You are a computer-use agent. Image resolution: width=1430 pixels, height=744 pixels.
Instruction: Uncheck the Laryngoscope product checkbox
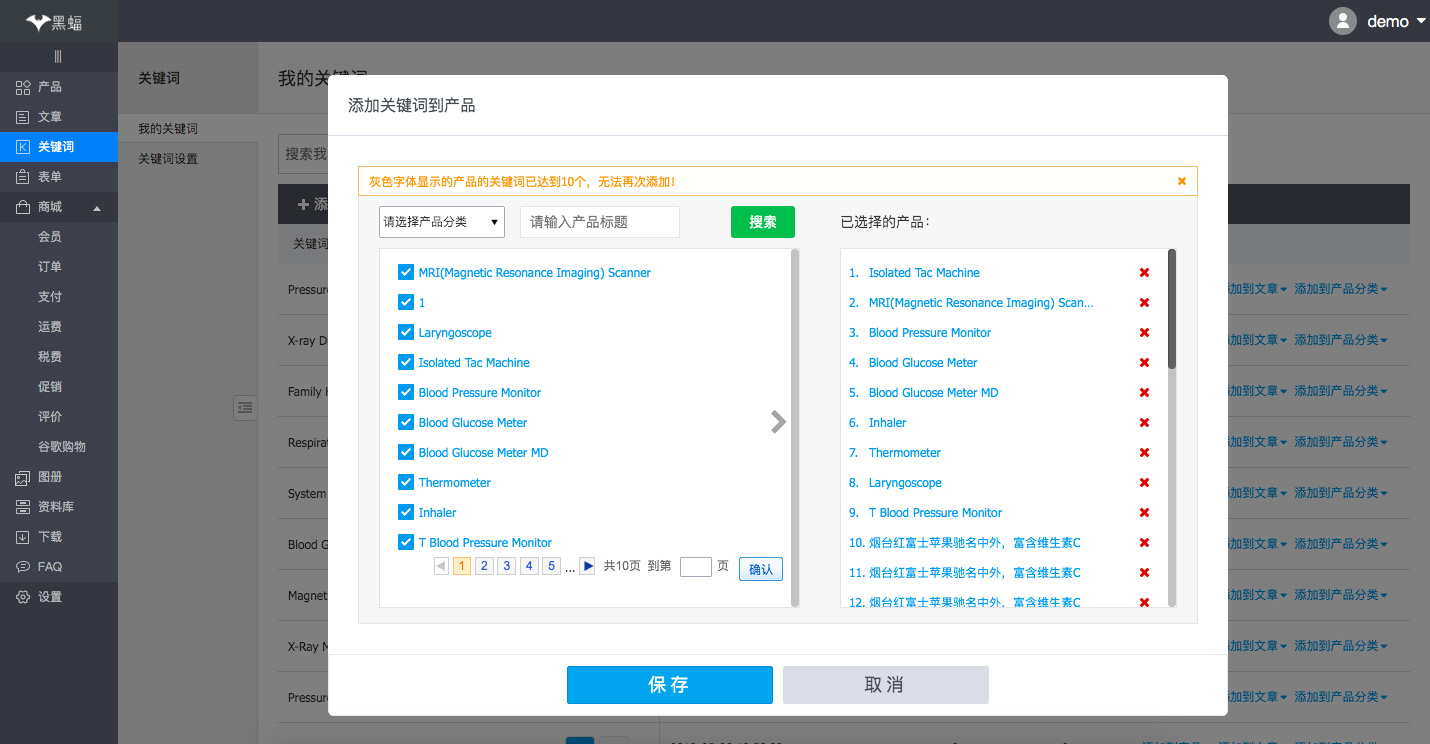coord(406,332)
